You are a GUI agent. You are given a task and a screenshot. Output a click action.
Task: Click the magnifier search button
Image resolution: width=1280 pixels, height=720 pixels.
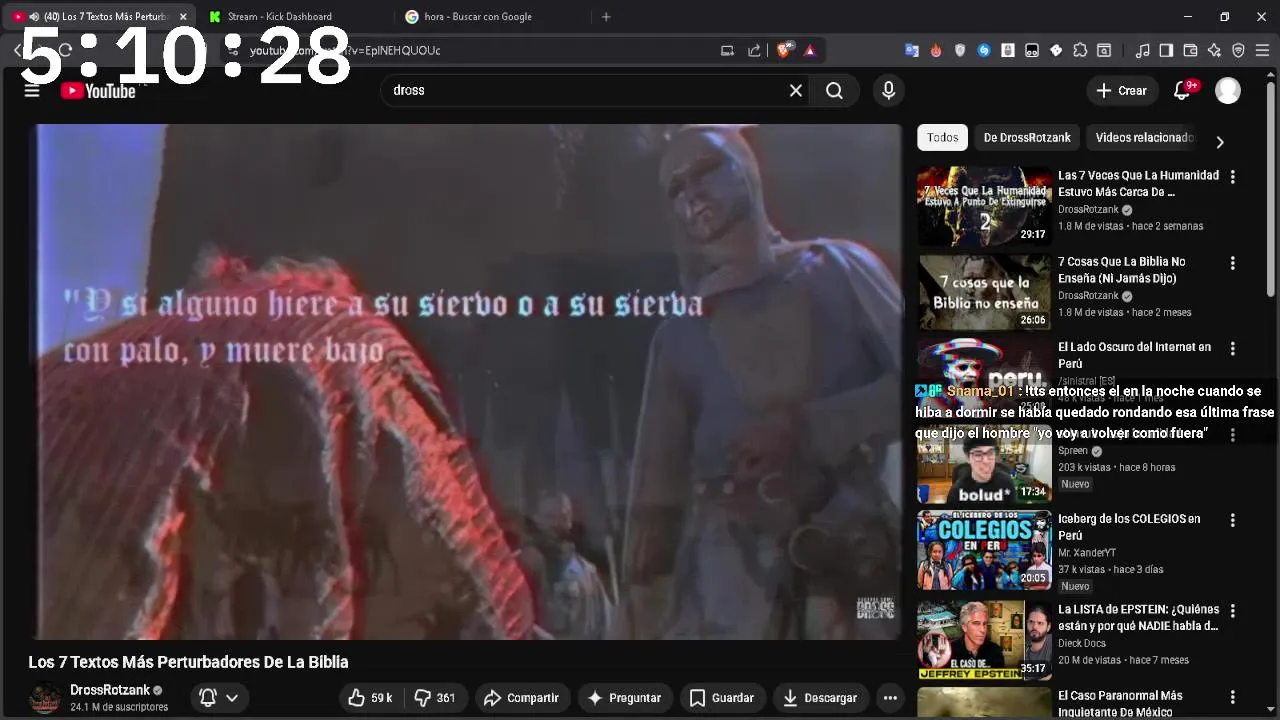click(x=835, y=91)
